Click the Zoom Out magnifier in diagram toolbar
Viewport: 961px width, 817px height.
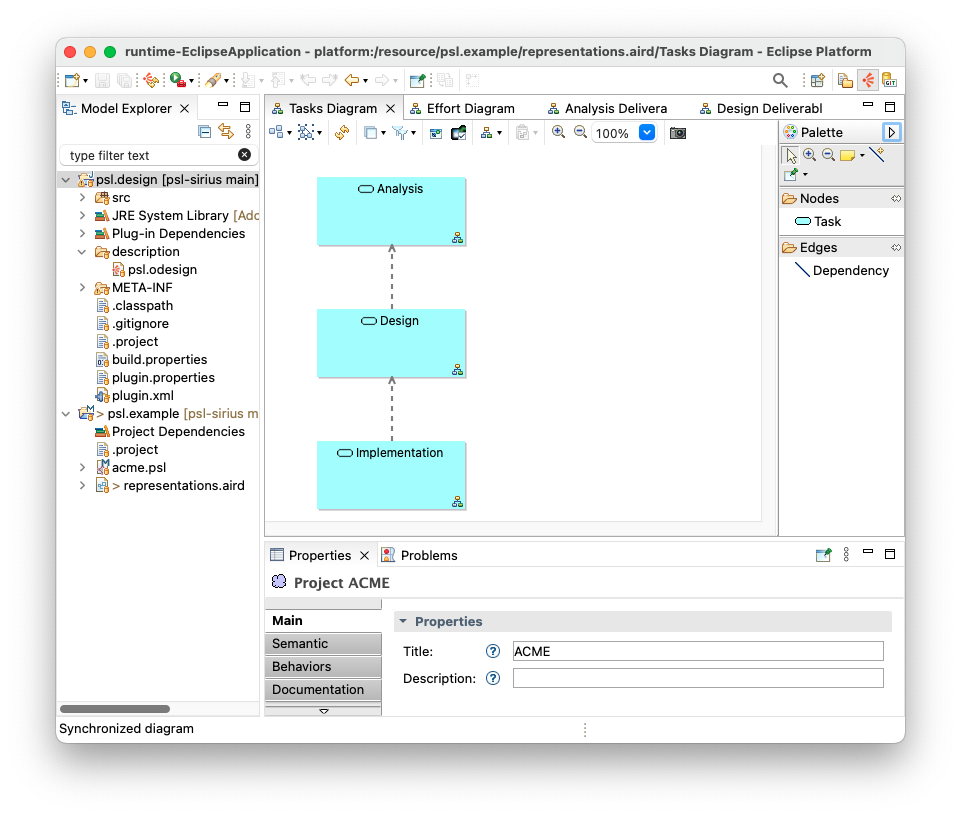580,132
